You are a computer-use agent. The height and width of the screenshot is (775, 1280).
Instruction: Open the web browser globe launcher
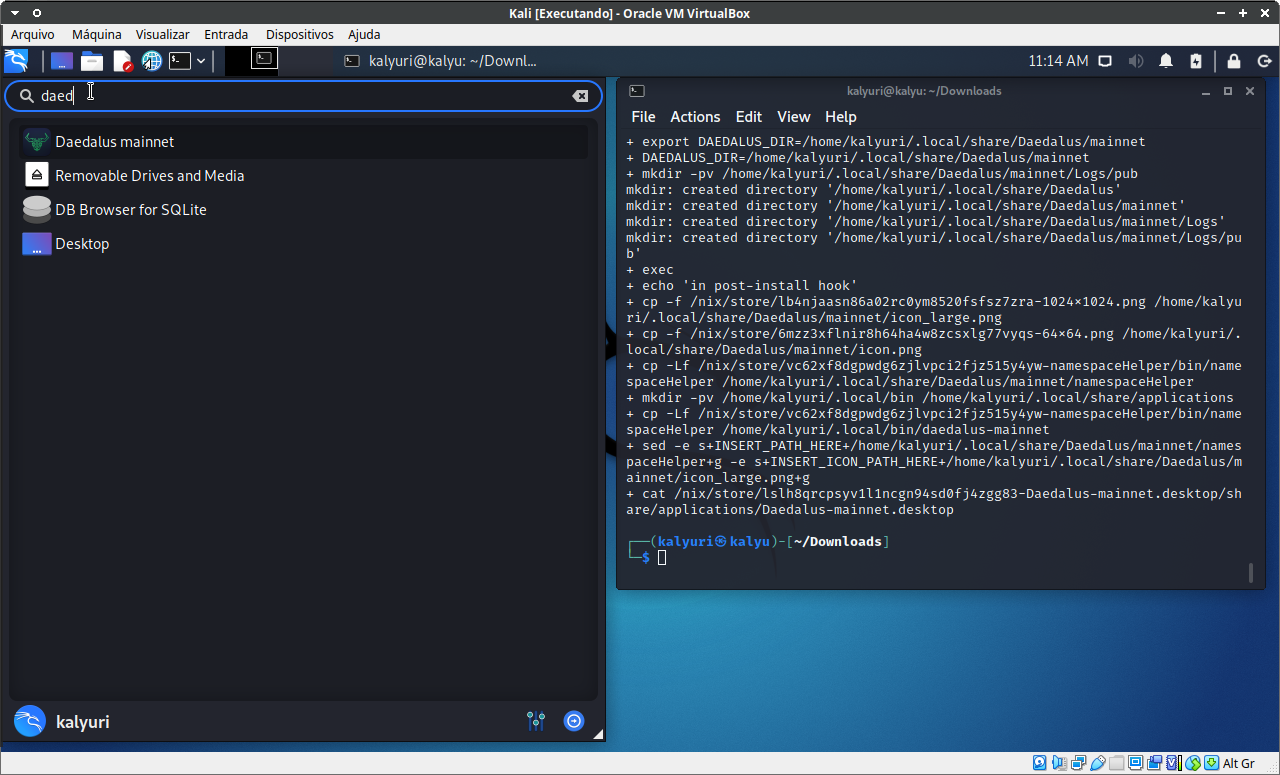[x=151, y=61]
